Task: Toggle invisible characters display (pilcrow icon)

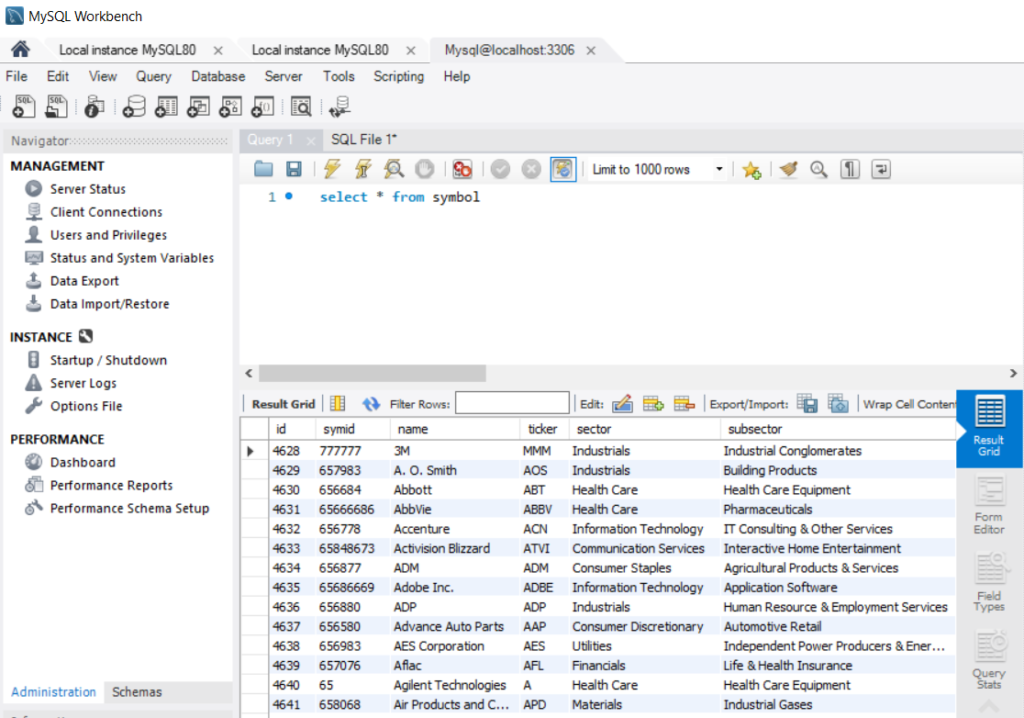Action: 850,170
